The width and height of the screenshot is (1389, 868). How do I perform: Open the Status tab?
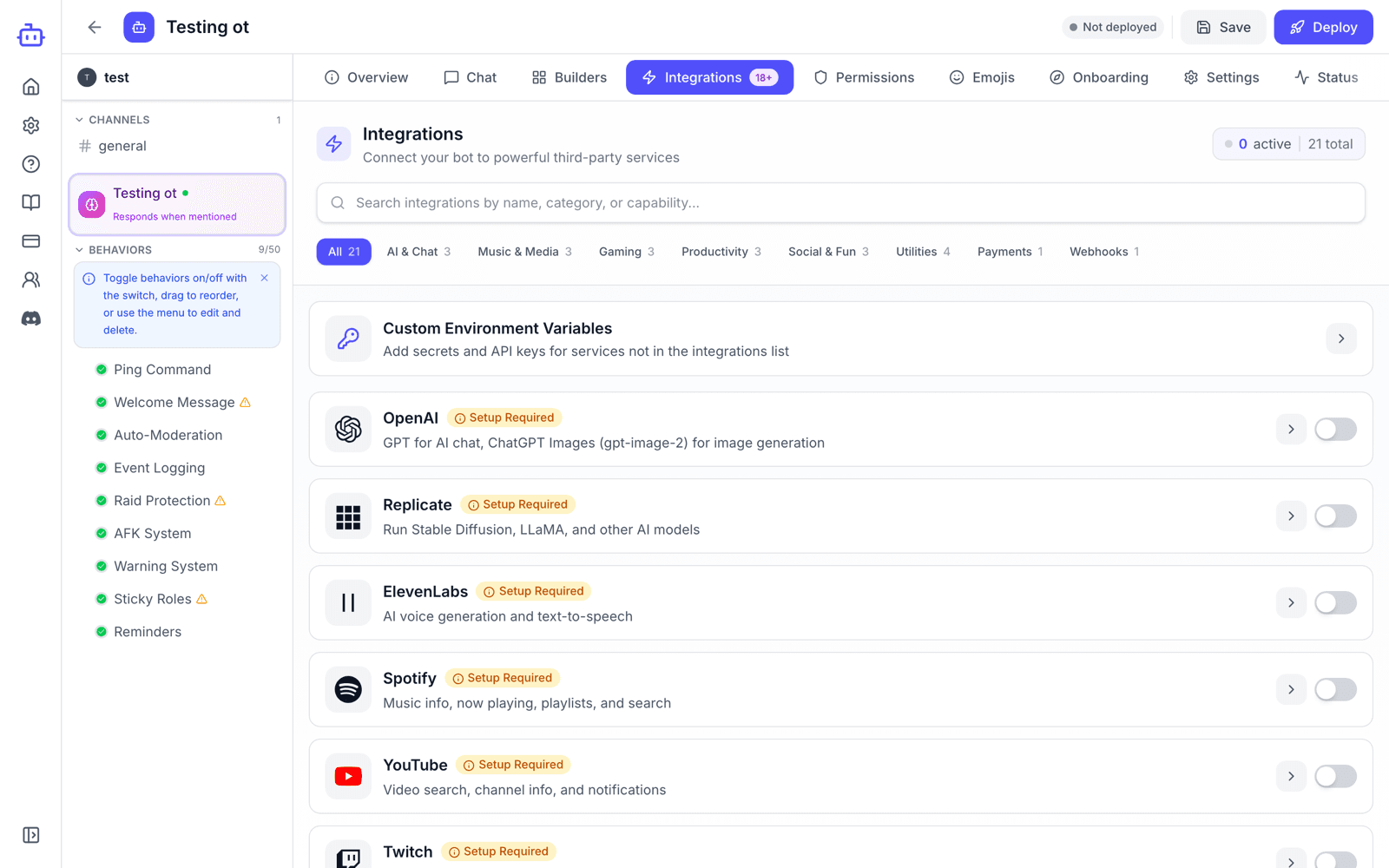pos(1326,77)
